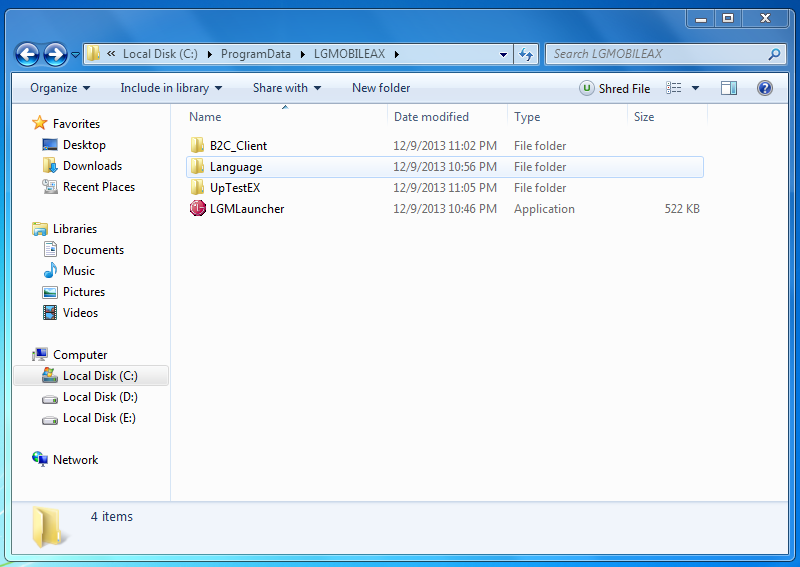Select the UpTestEX folder row

(x=235, y=188)
